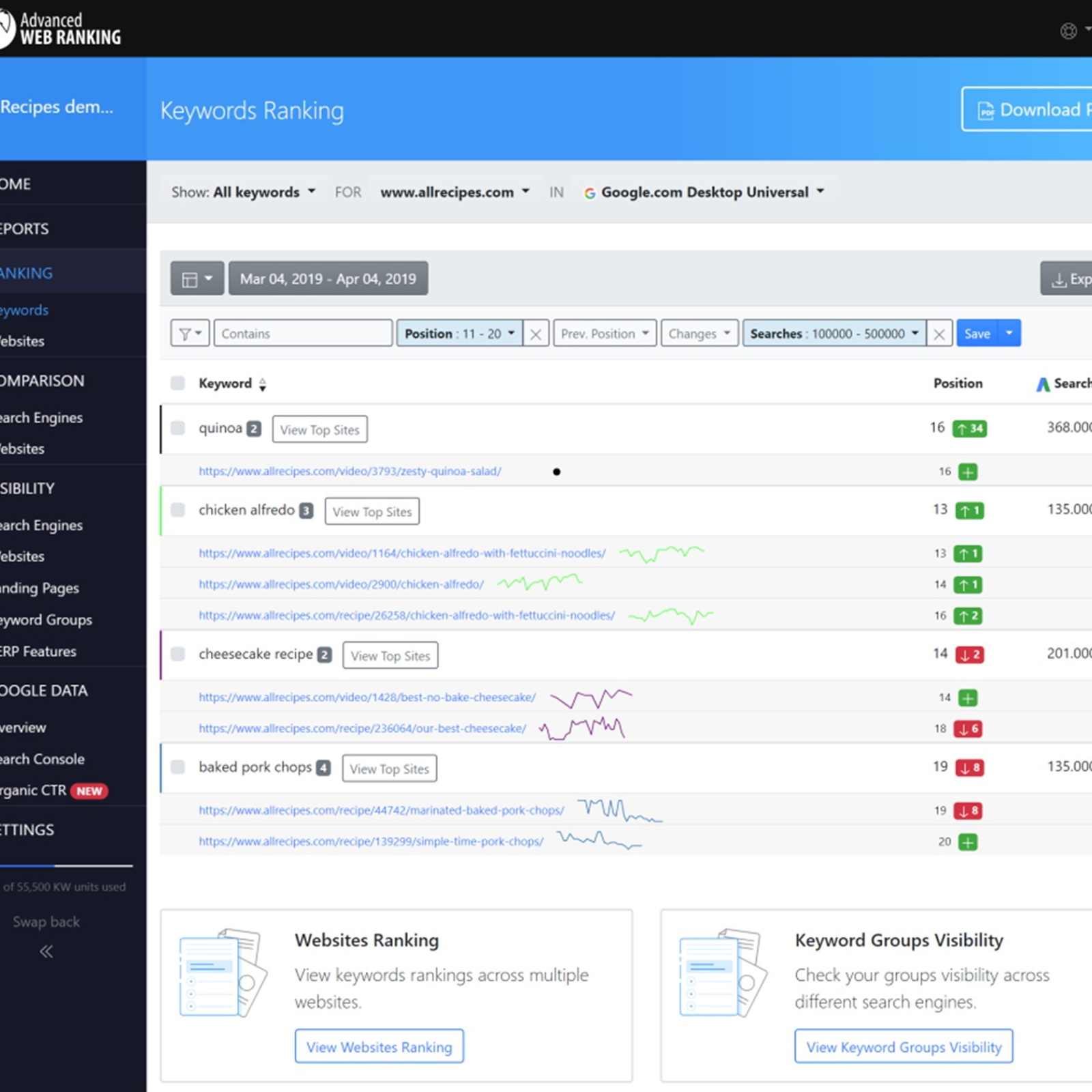Remove the Searches filter using its X icon
The width and height of the screenshot is (1092, 1092).
coord(940,333)
